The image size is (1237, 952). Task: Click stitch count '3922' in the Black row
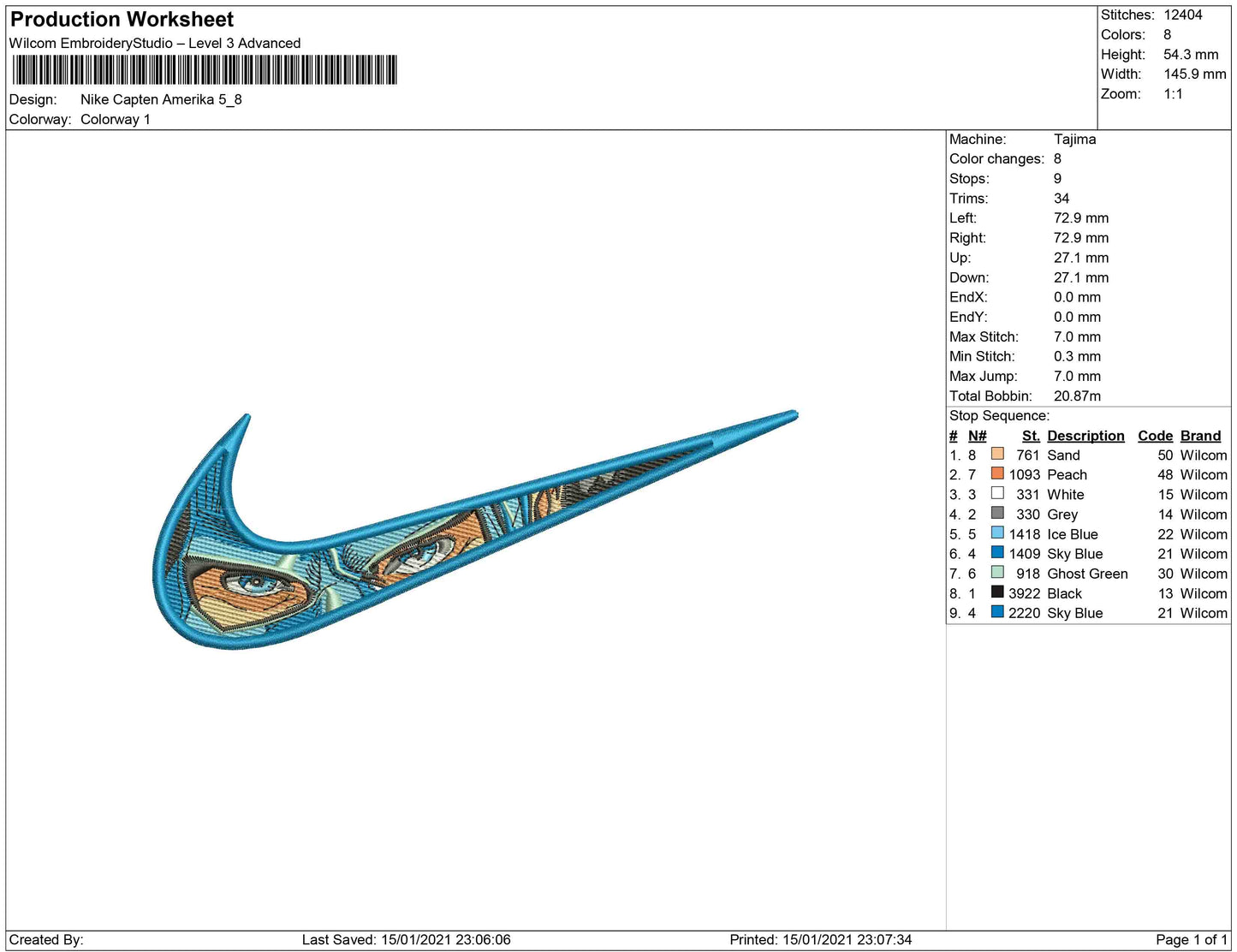click(1024, 592)
